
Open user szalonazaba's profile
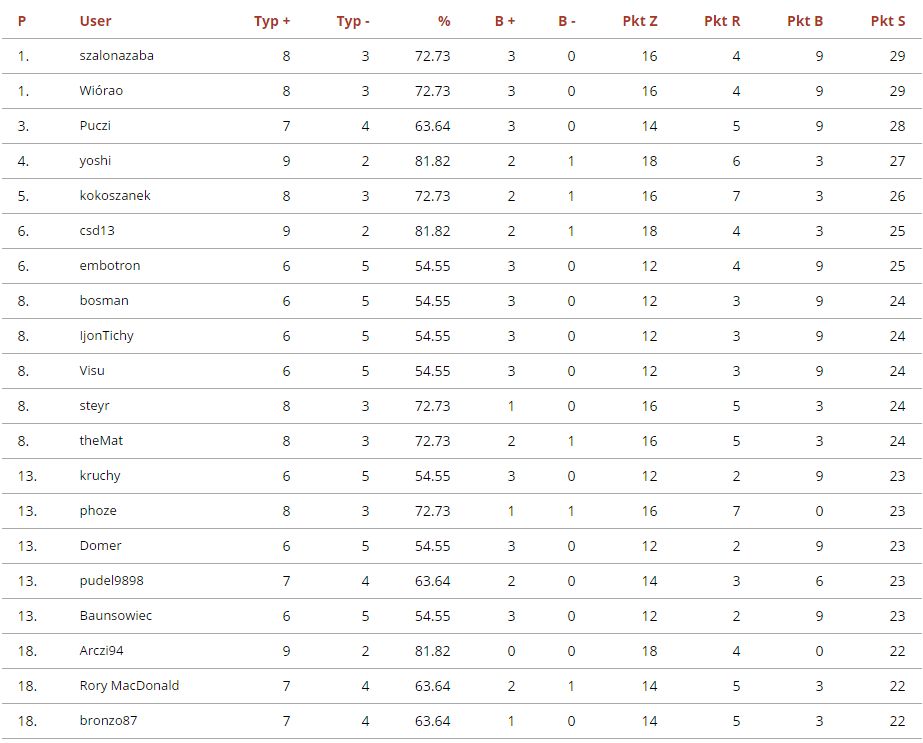[x=117, y=56]
